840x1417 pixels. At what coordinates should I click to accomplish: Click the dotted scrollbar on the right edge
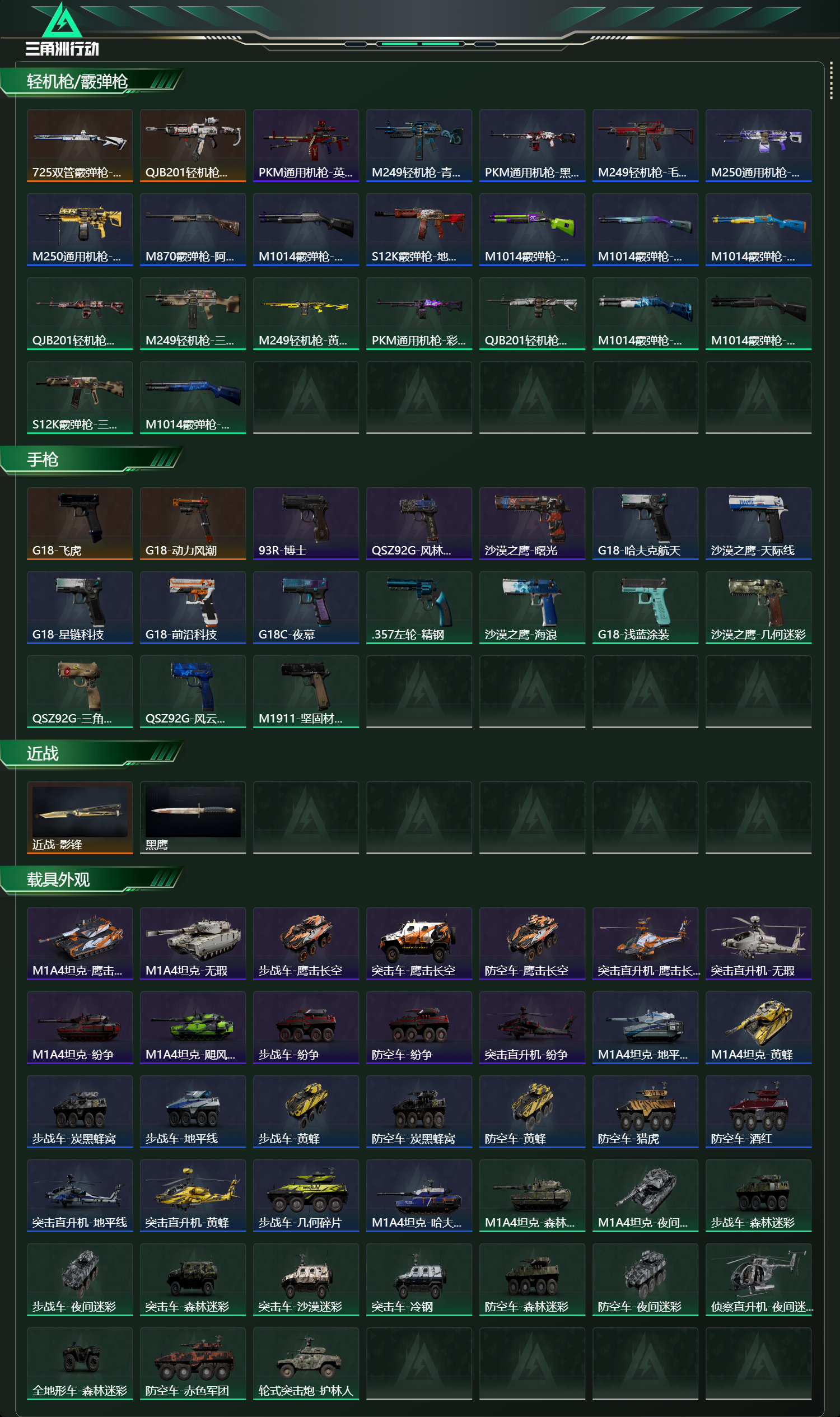[x=831, y=81]
